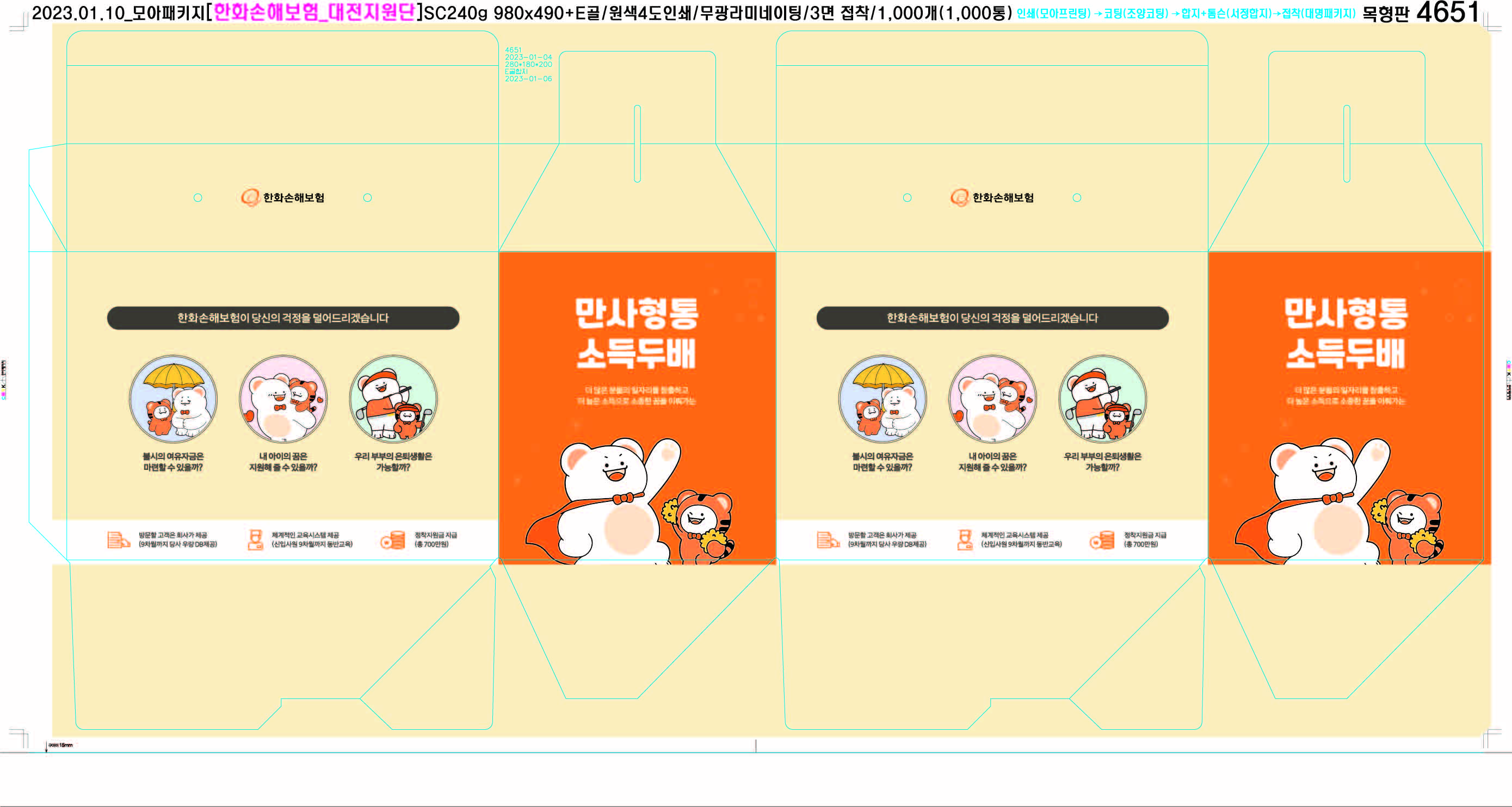Viewport: 1512px width, 807px height.
Task: Click the pink 한화손해보험_대전지원단 header text
Action: 314,13
